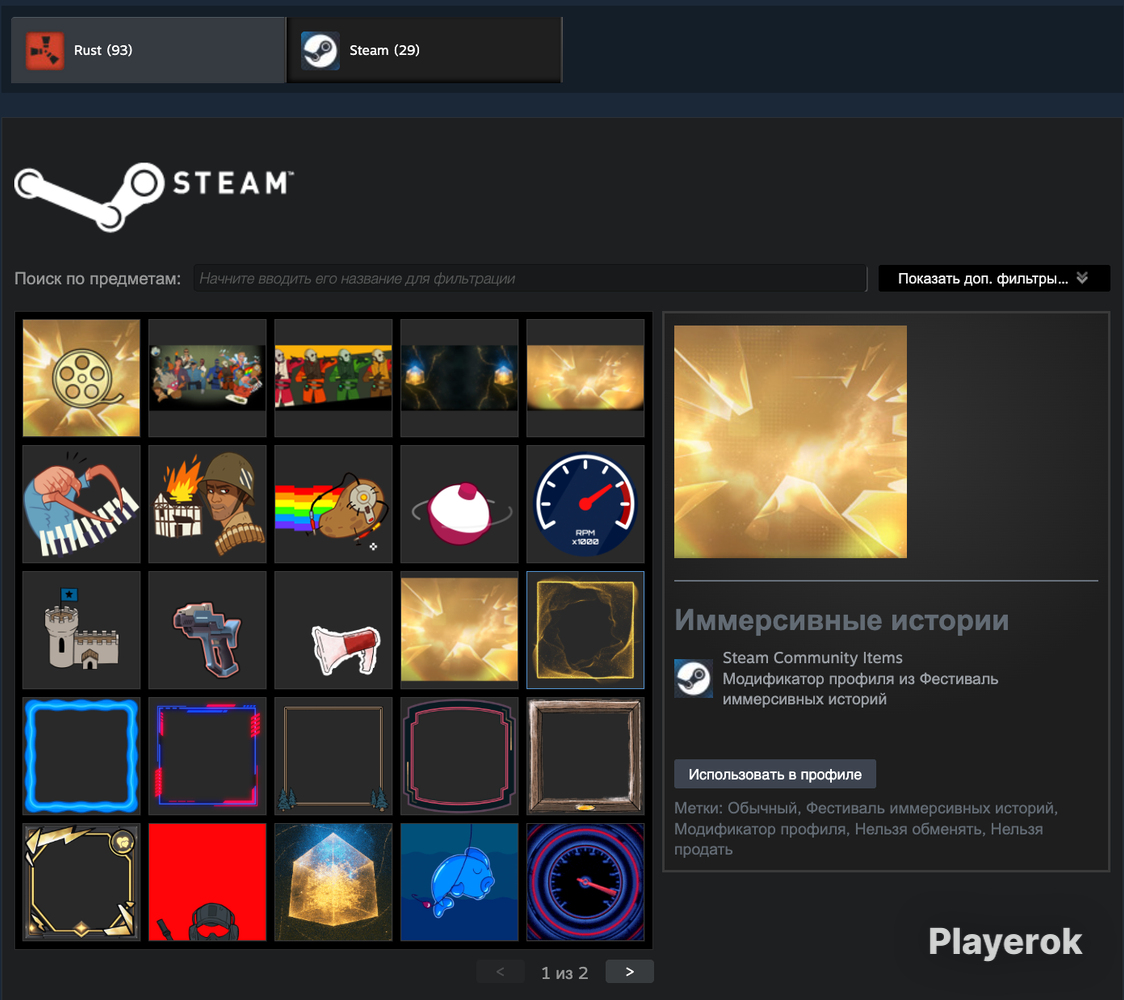Select the piano-playing hands sticker
Viewport: 1124px width, 1000px height.
pyautogui.click(x=81, y=504)
